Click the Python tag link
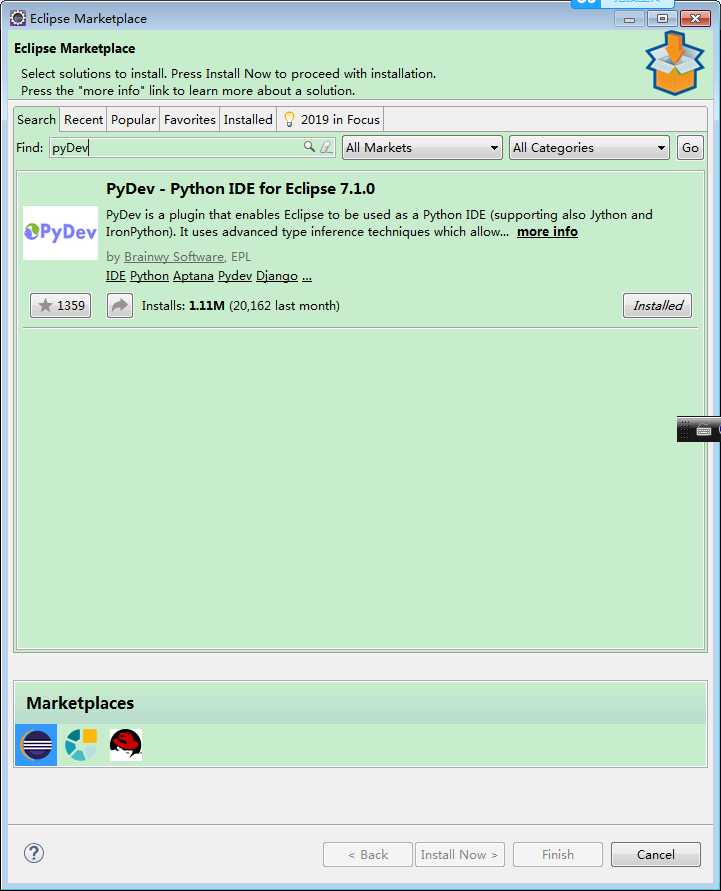Viewport: 721px width, 891px height. pyautogui.click(x=149, y=276)
